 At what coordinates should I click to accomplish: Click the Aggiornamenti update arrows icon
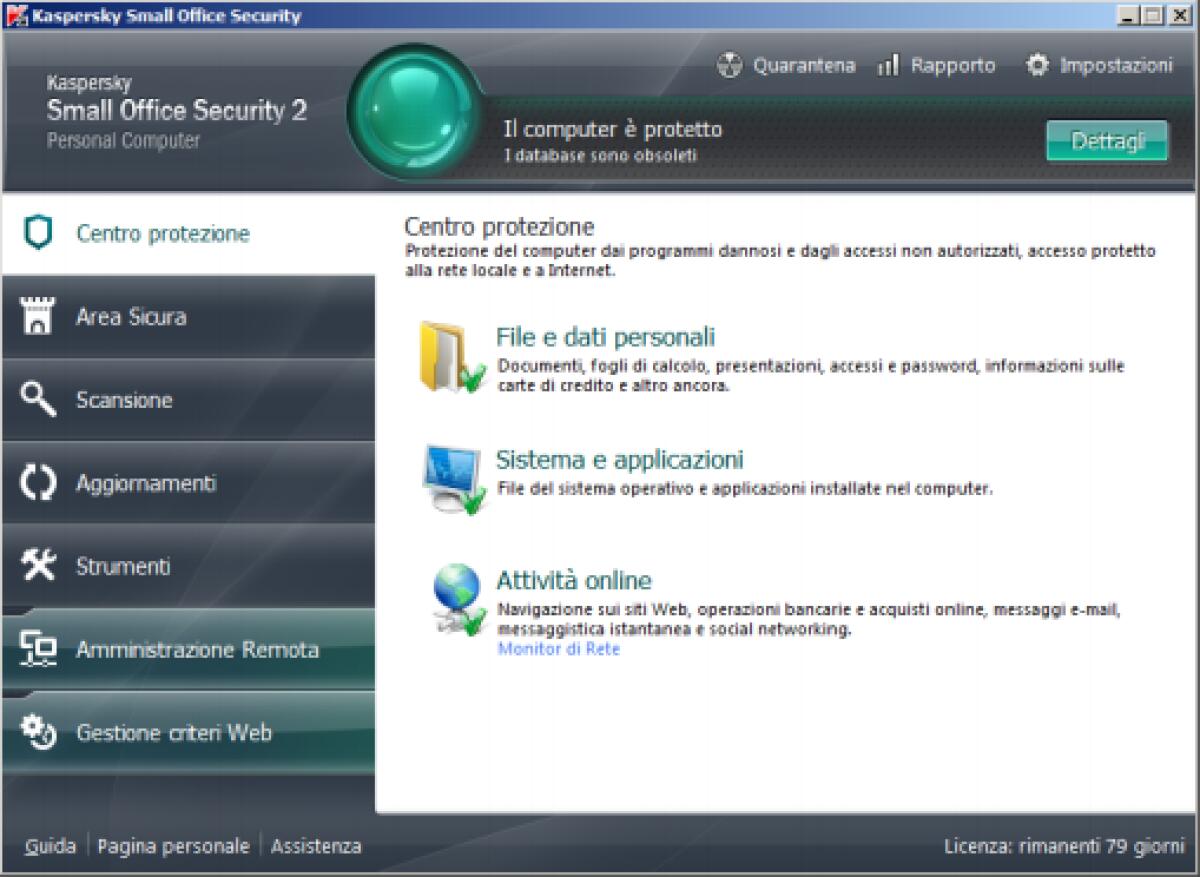click(x=37, y=483)
